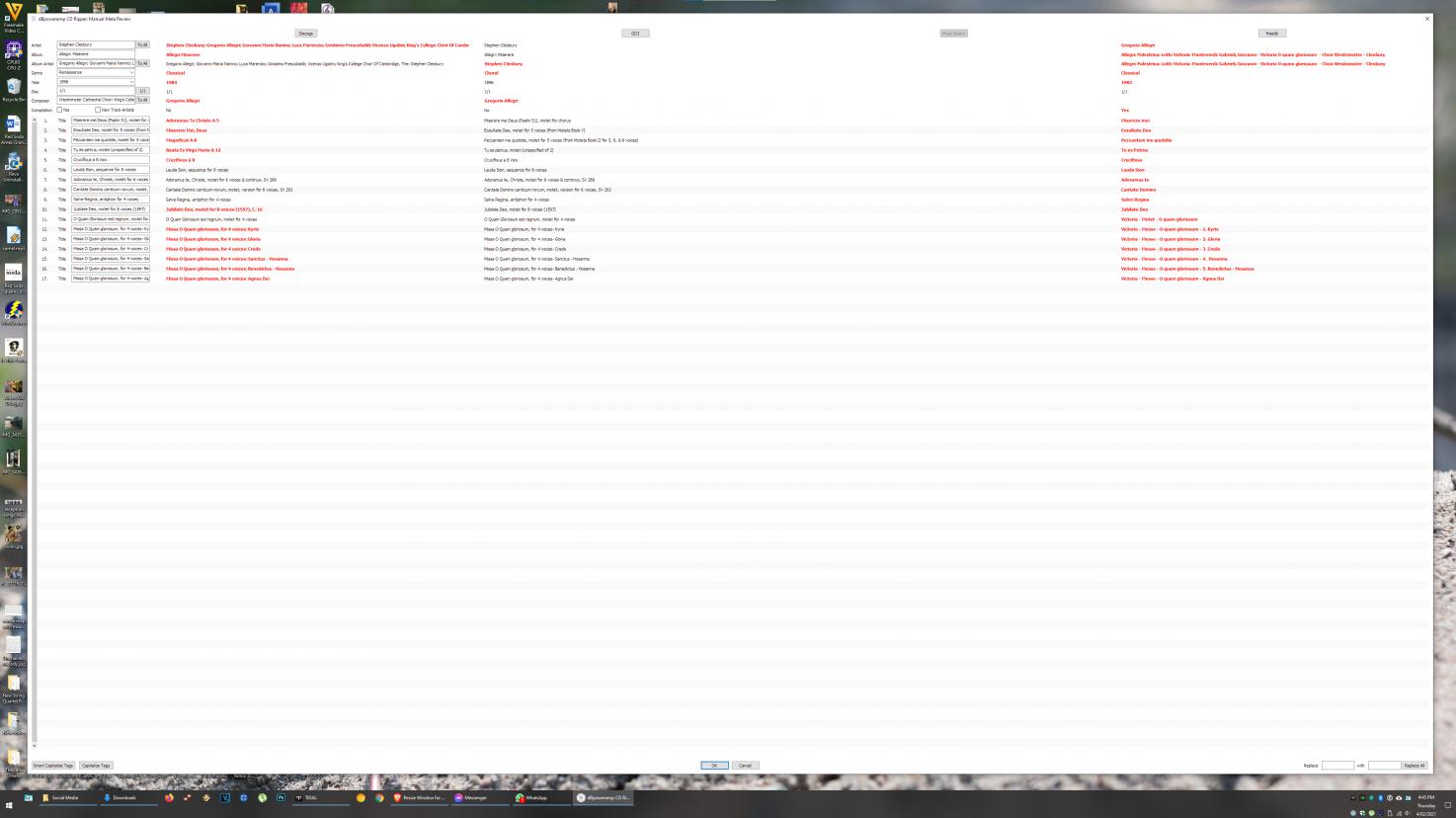This screenshot has height=818, width=1456.
Task: Switch to WhatsApp in the taskbar
Action: pos(533,797)
